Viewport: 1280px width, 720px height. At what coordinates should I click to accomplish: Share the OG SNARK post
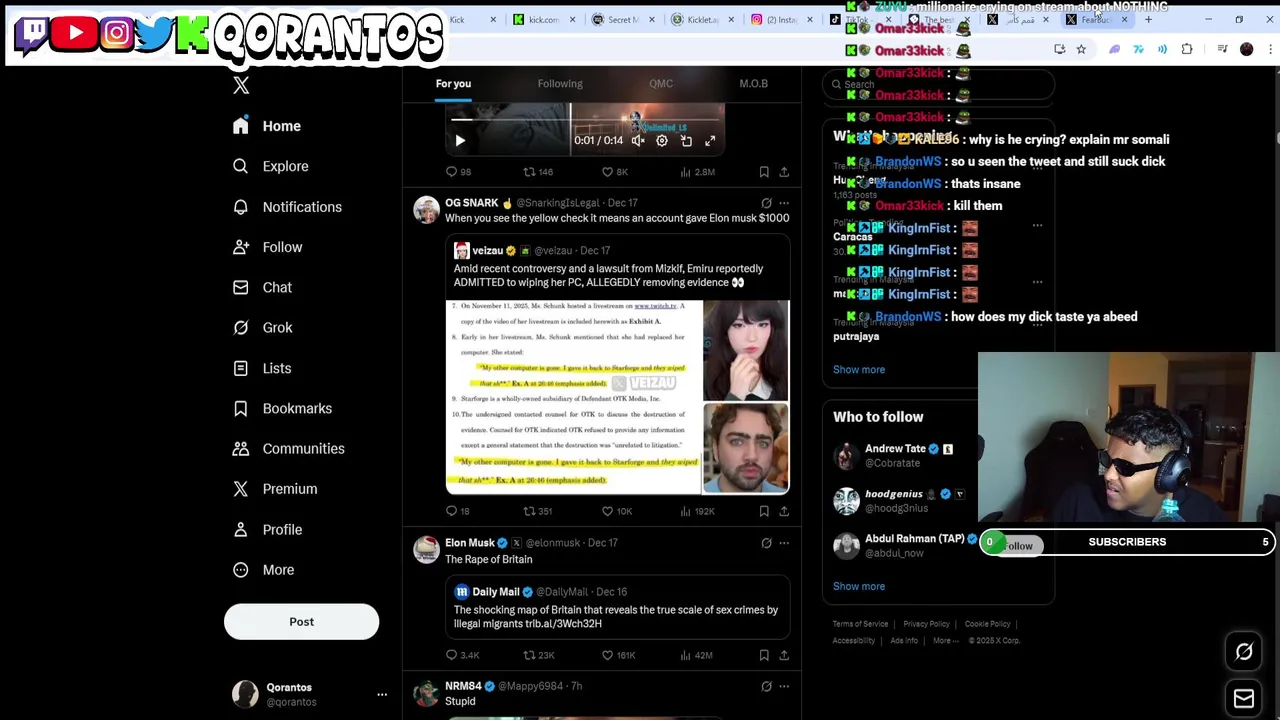point(784,511)
